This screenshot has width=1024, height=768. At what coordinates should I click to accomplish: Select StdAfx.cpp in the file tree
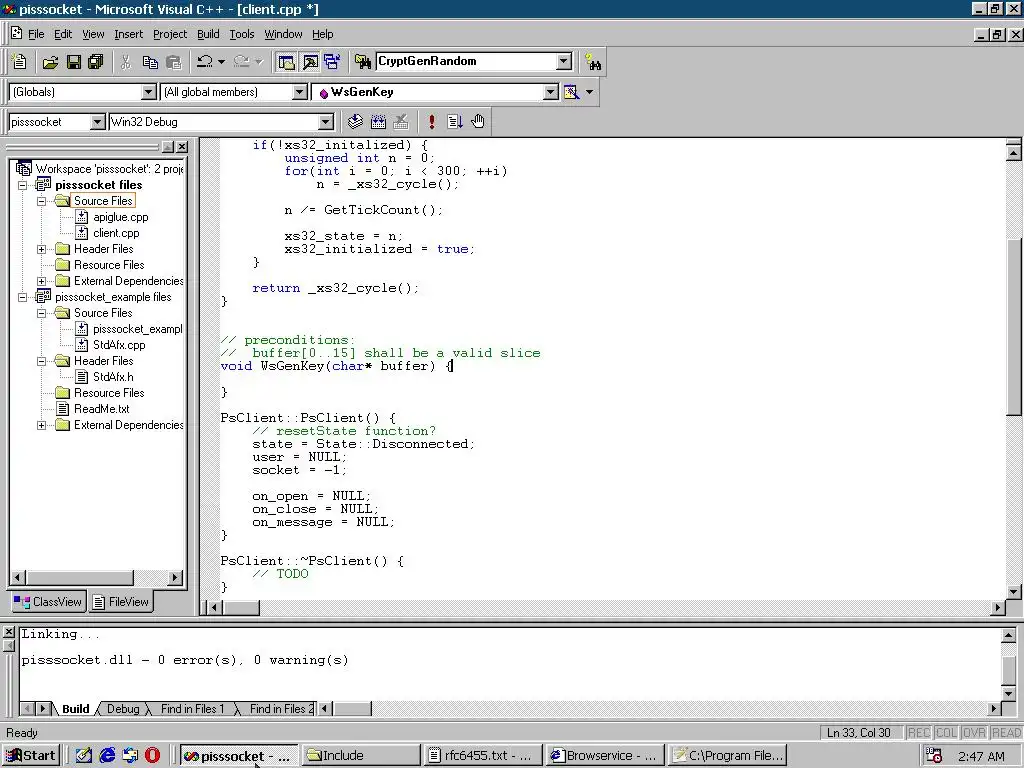(119, 345)
